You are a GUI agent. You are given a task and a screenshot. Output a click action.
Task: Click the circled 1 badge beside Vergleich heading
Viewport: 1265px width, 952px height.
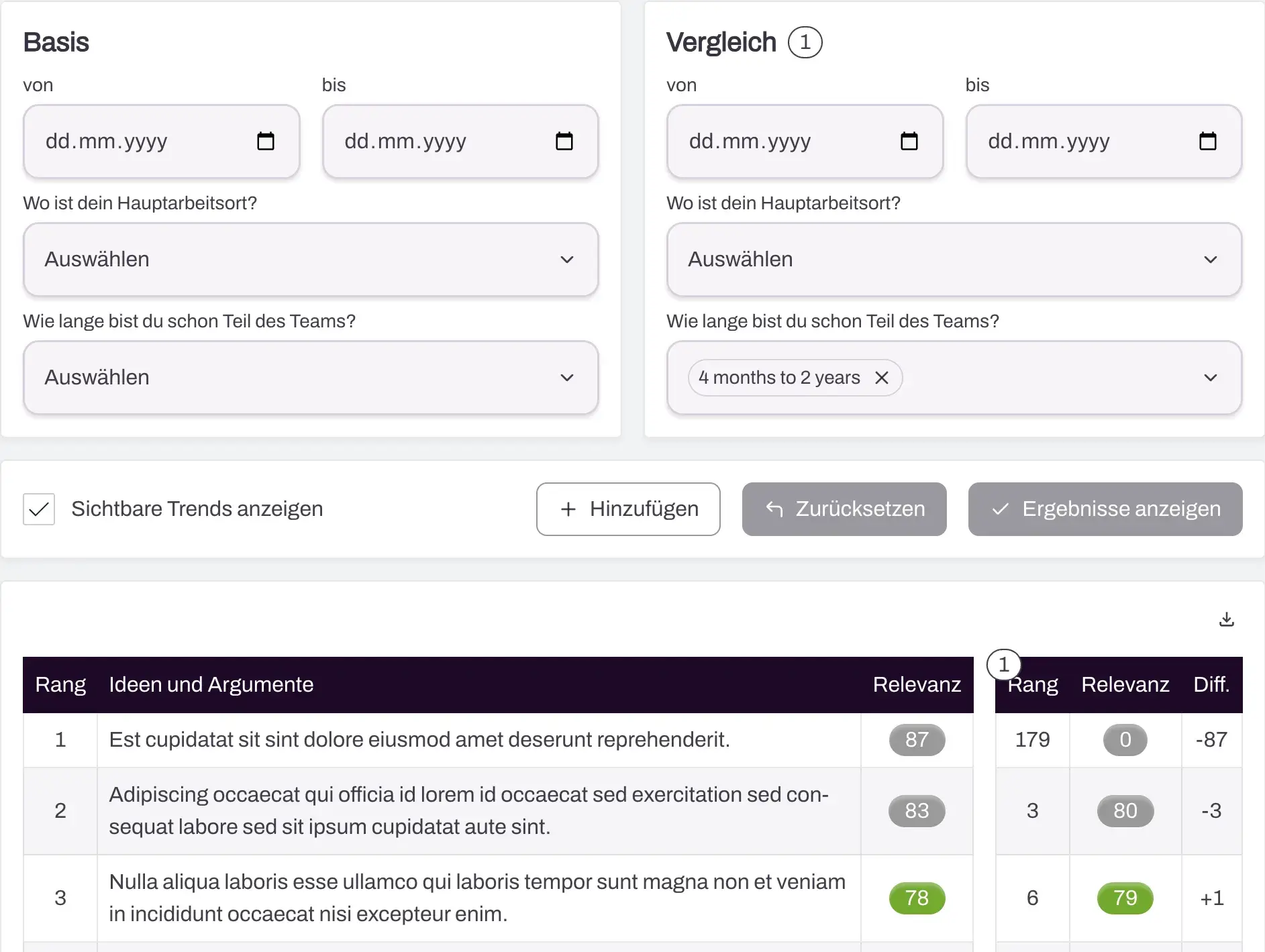tap(805, 42)
